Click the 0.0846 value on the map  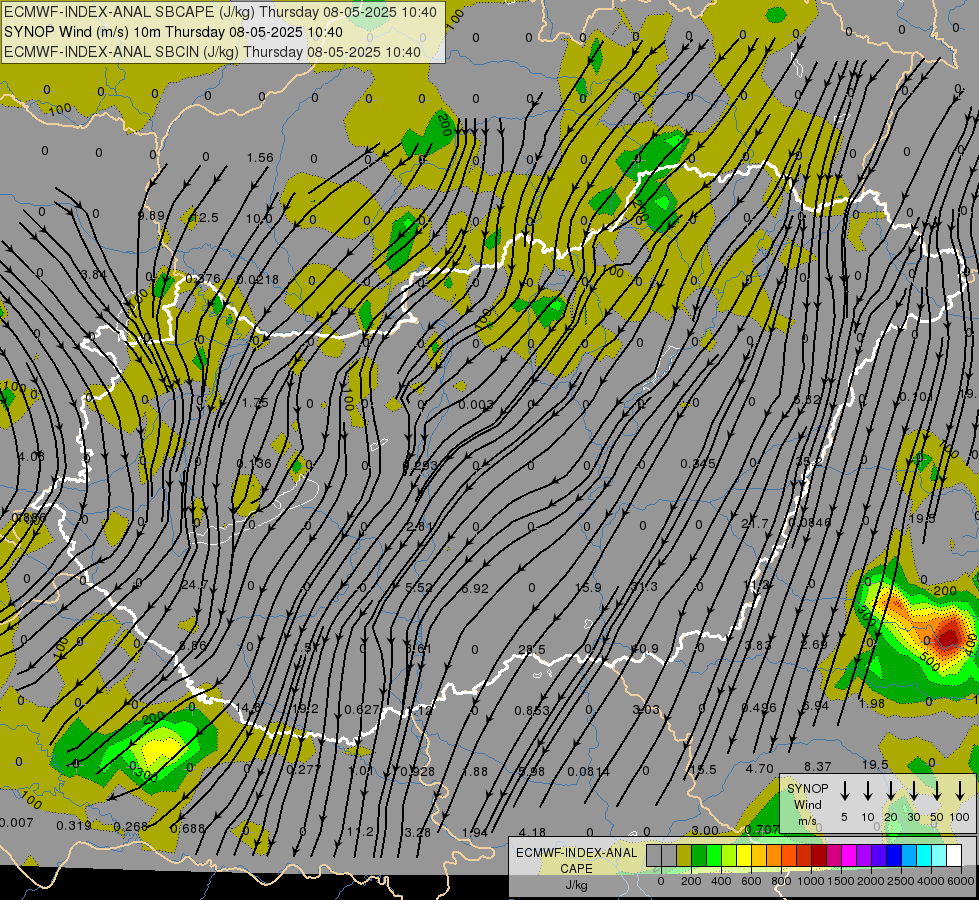pyautogui.click(x=809, y=522)
